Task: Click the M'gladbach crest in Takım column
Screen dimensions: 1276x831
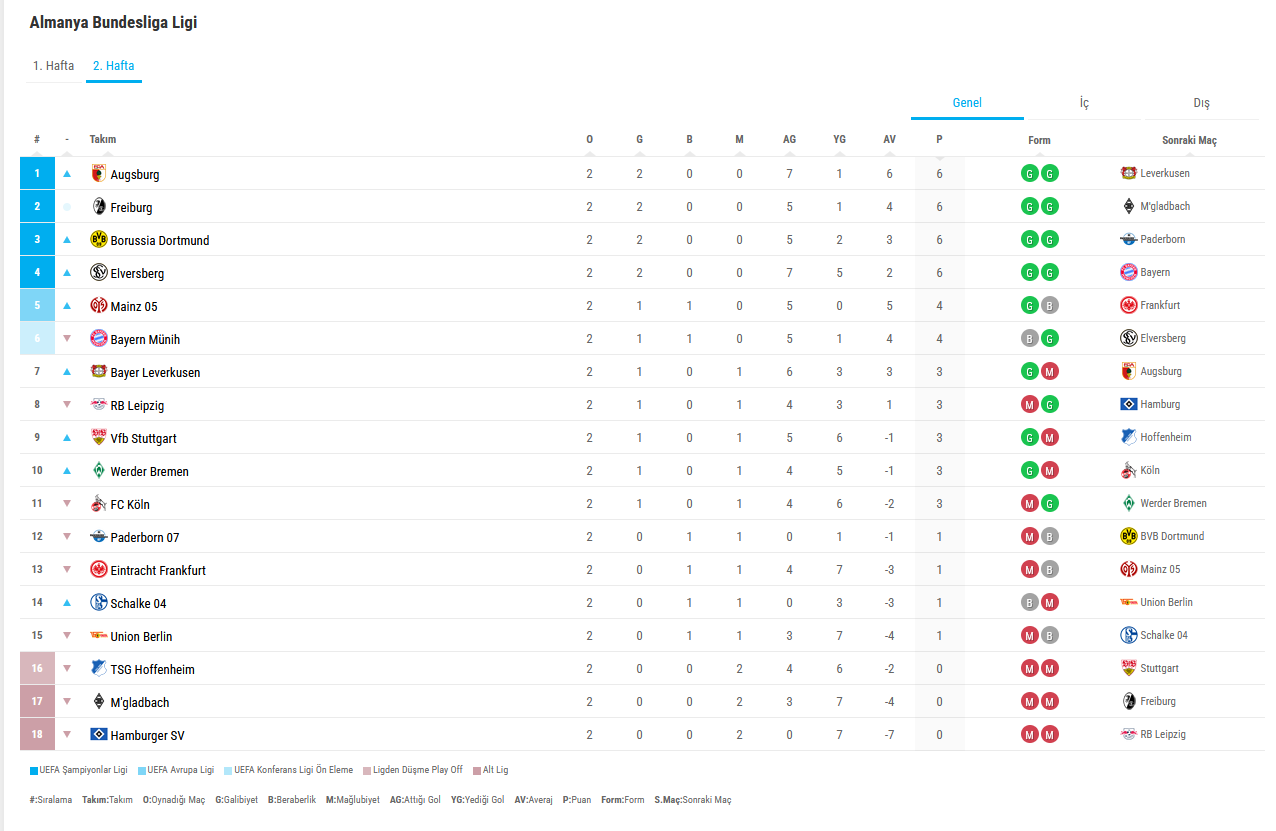Action: point(98,701)
